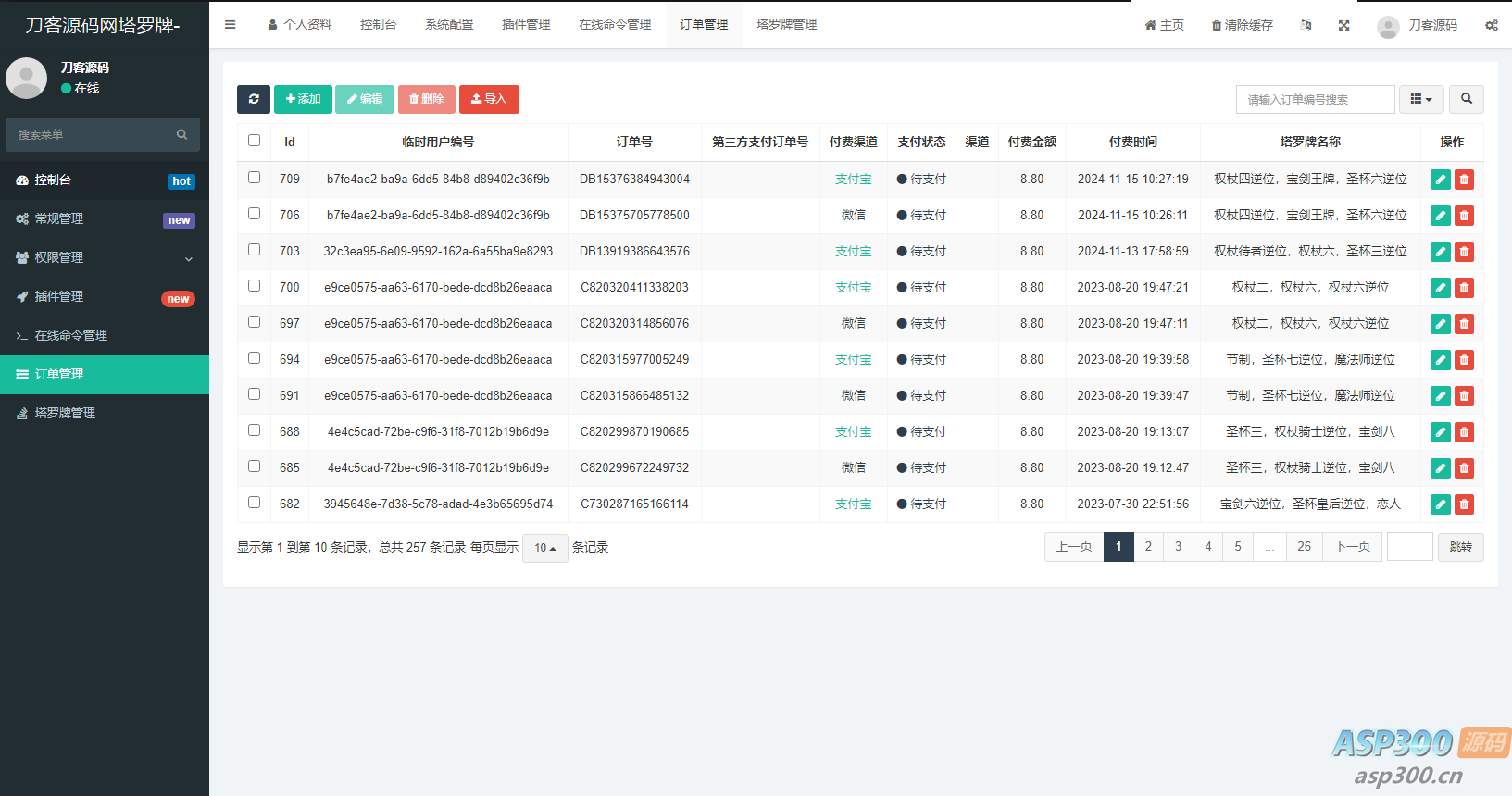1512x796 pixels.
Task: Check the select-all checkbox in table header
Action: 254,141
